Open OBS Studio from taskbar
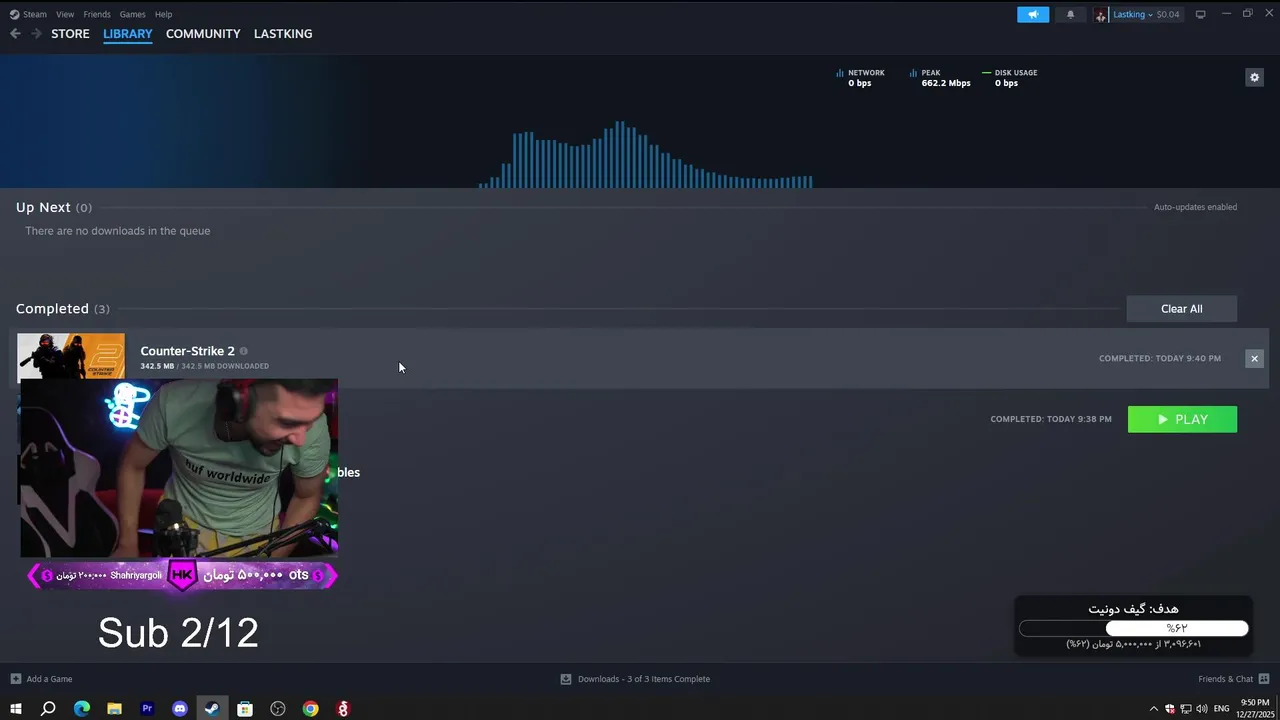The width and height of the screenshot is (1280, 720). coord(278,709)
